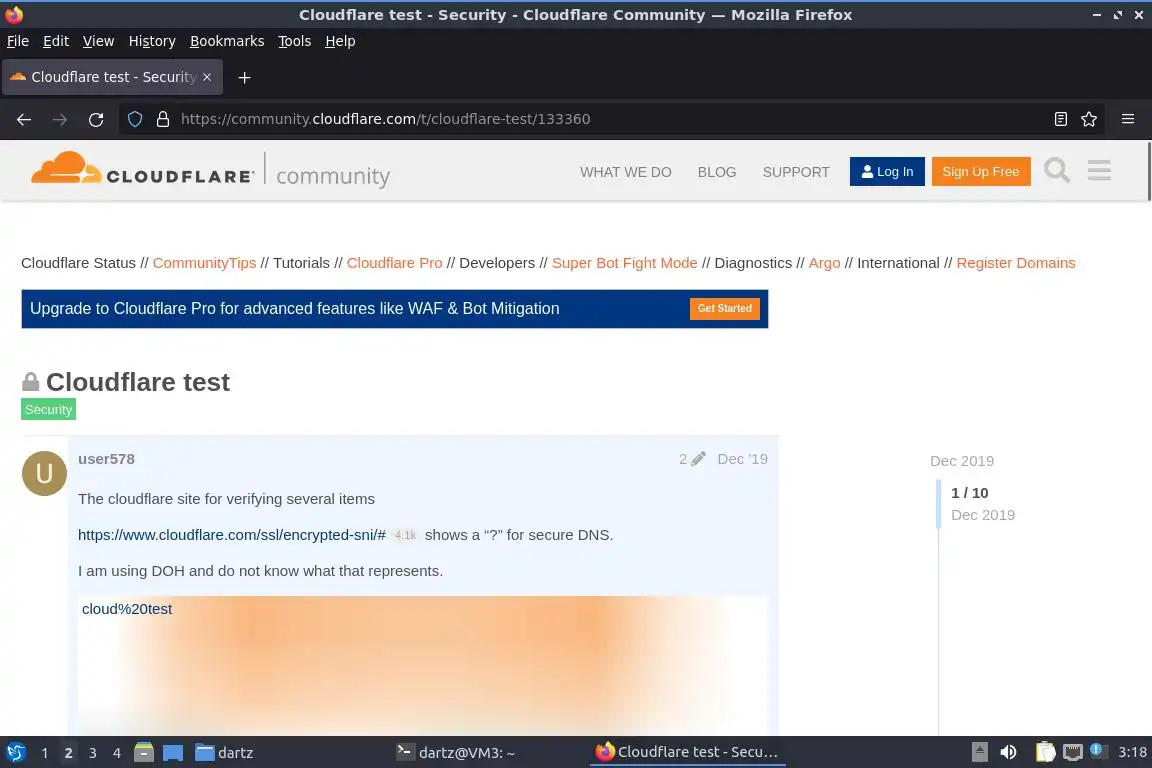Click the green Security category tag

coord(48,409)
